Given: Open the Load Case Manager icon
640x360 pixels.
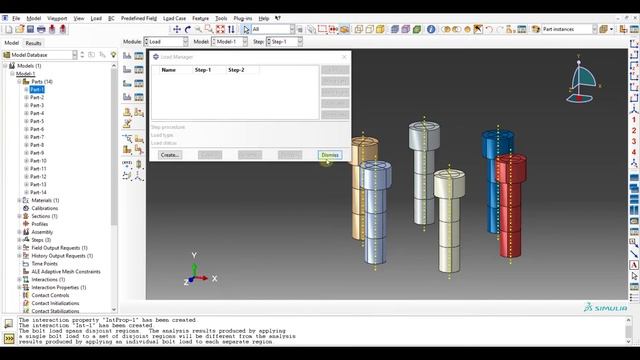Looking at the screenshot, I should (139, 97).
